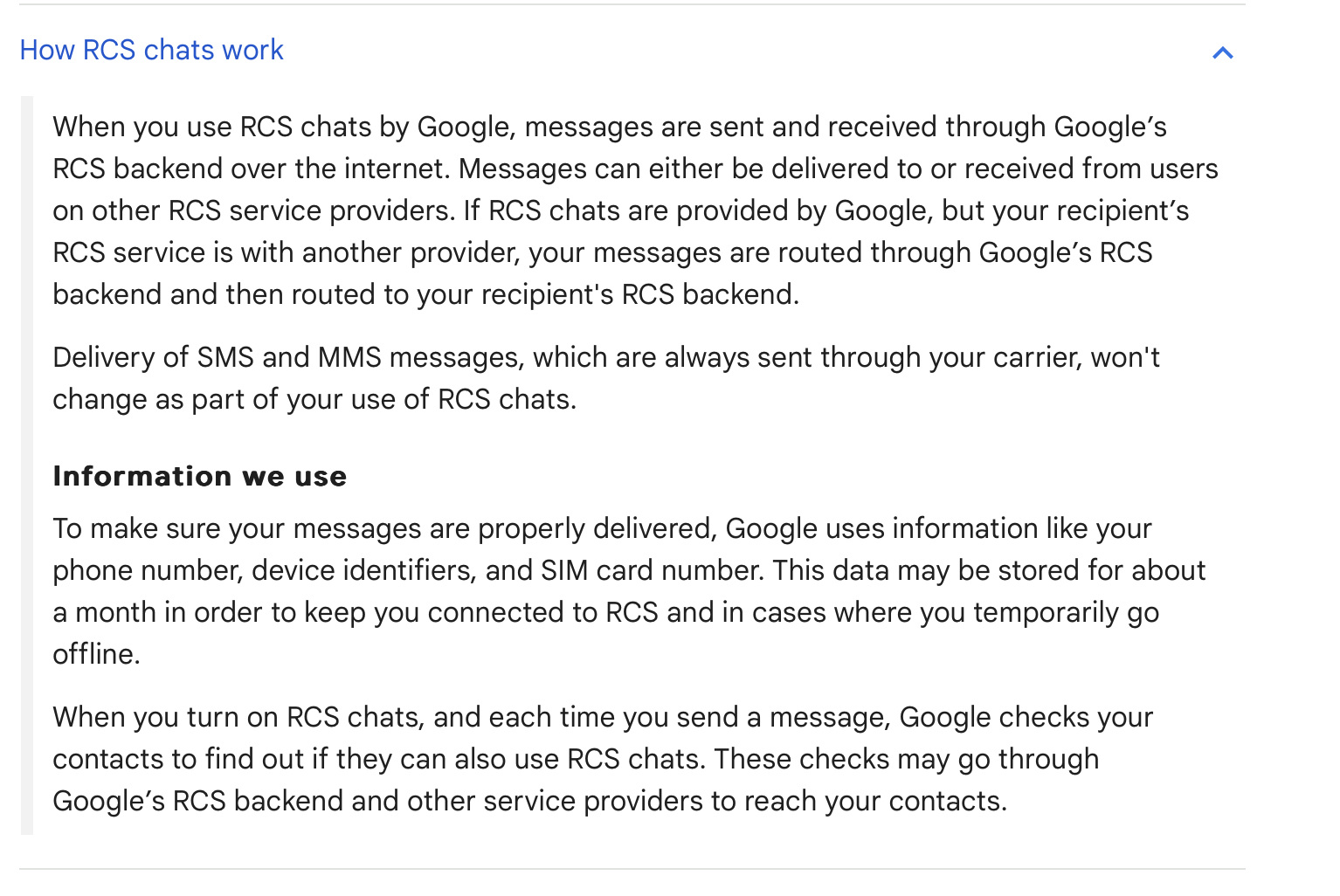Click the horizontal divider below the section
The image size is (1340, 896).
point(632,869)
